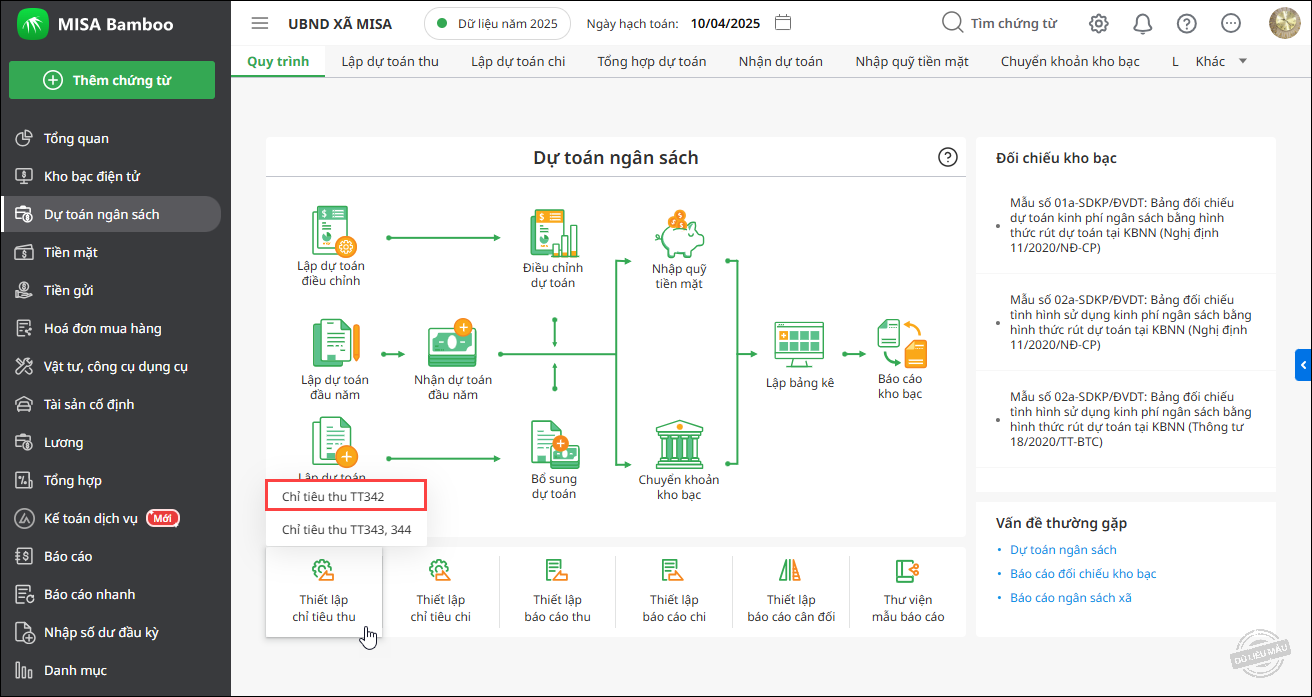Open the Dữ liệu năm 2025 selector

(497, 23)
